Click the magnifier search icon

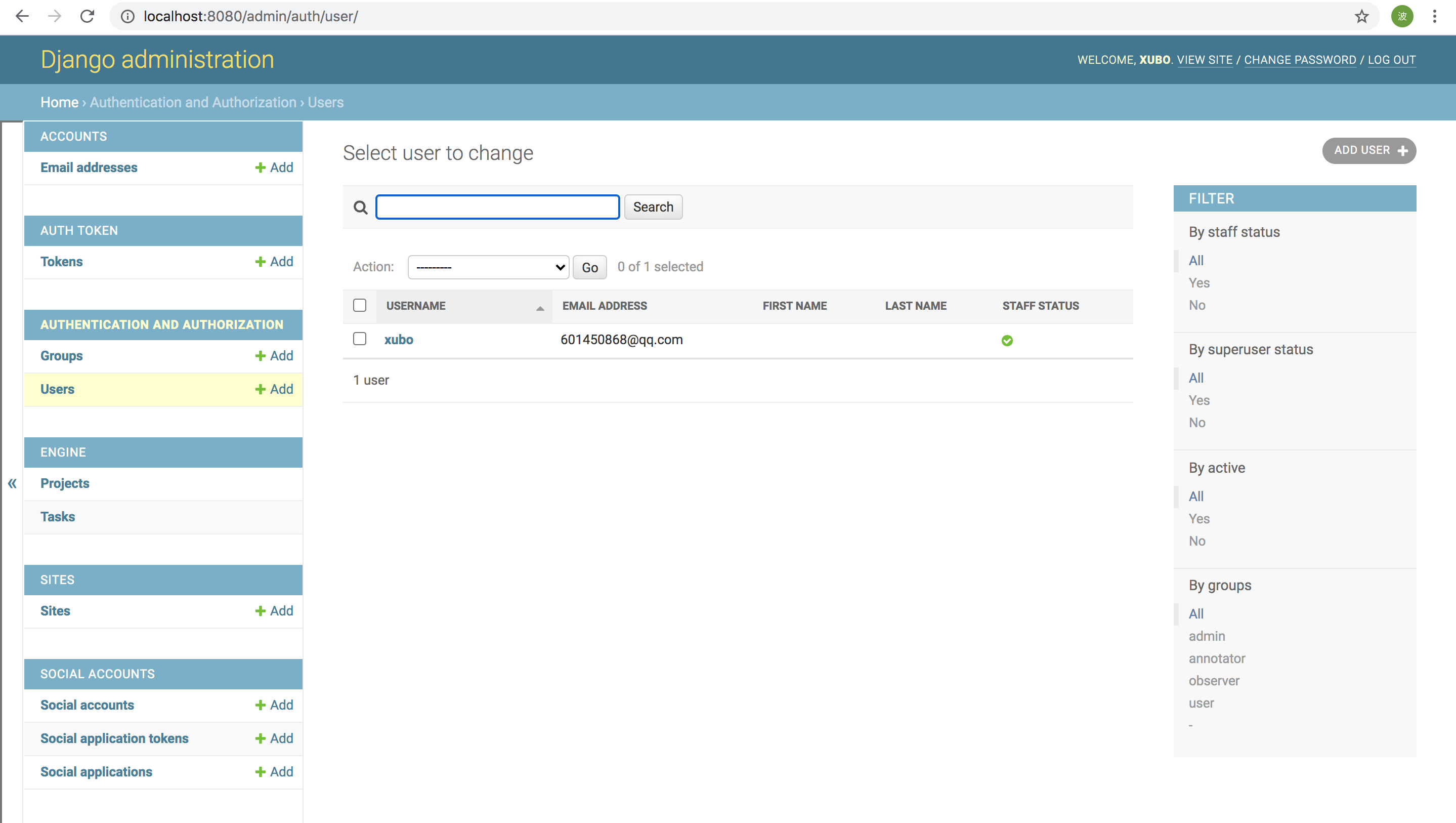coord(360,208)
